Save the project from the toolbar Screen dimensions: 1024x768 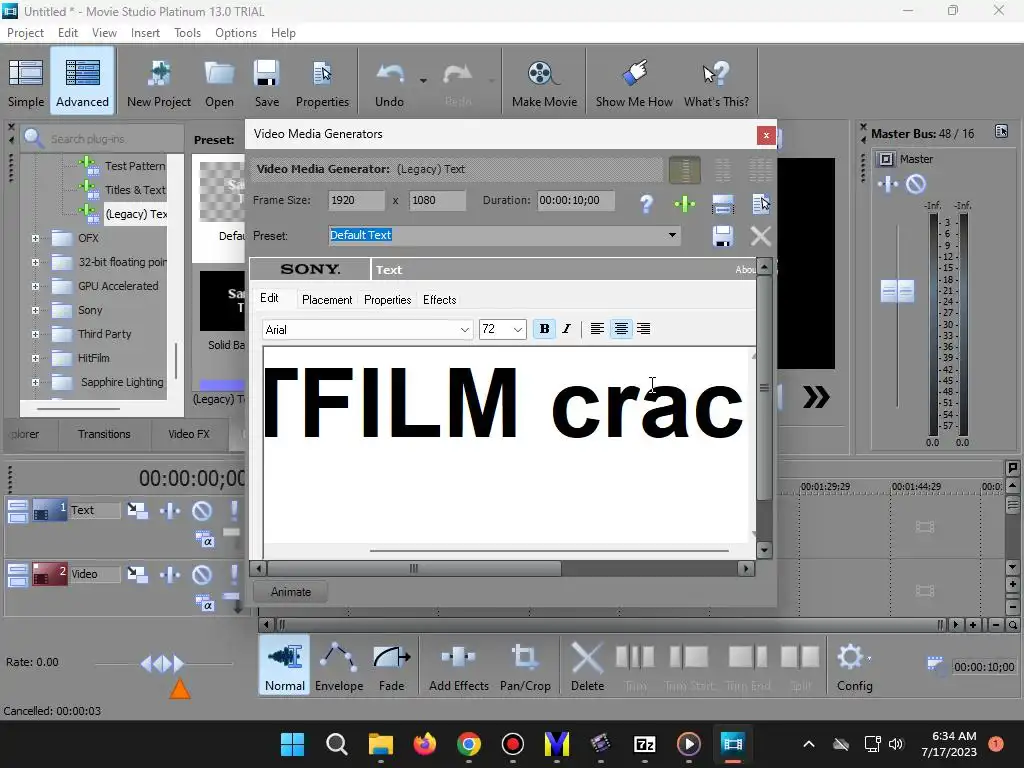[x=266, y=82]
